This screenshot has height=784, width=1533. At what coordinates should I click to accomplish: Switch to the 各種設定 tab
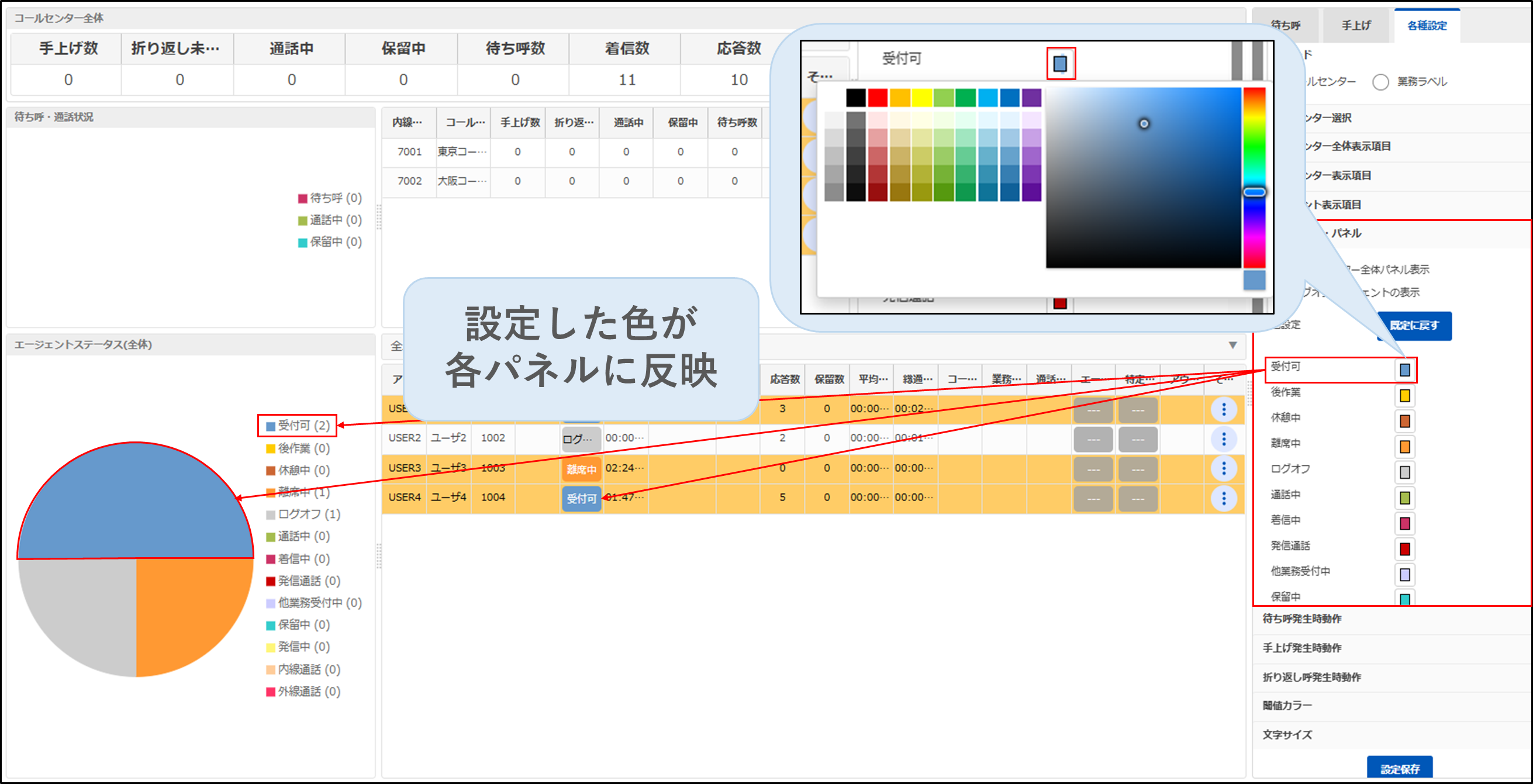point(1426,25)
